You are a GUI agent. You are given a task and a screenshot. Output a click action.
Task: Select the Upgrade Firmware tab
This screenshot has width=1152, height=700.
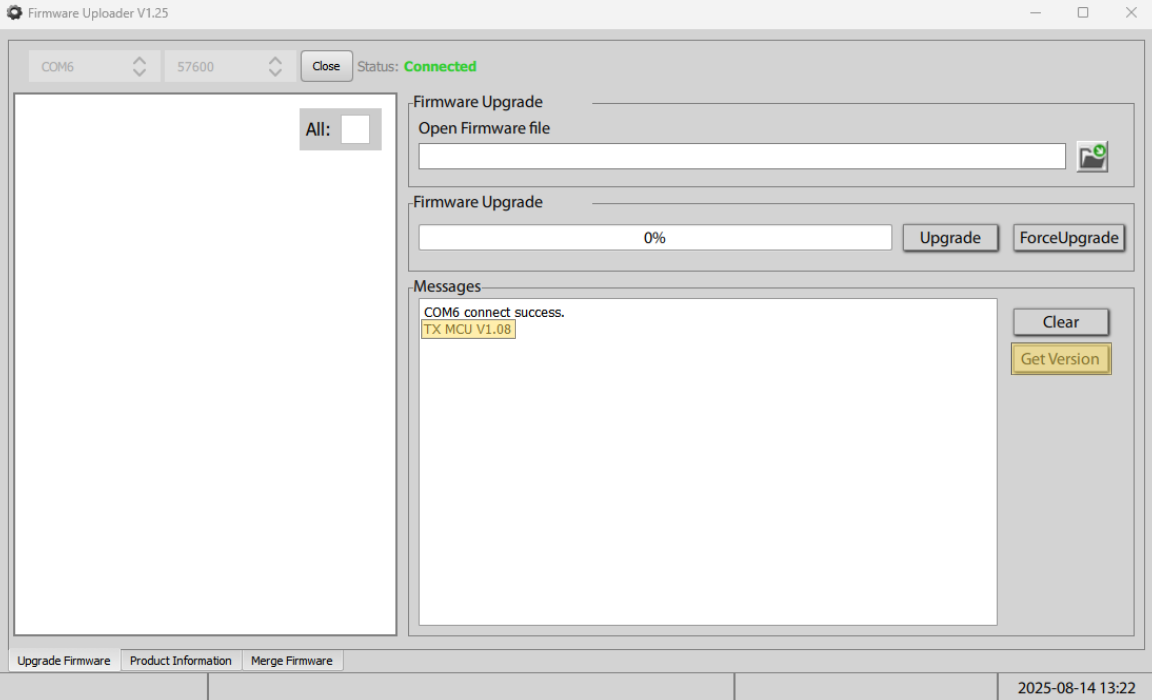[64, 660]
